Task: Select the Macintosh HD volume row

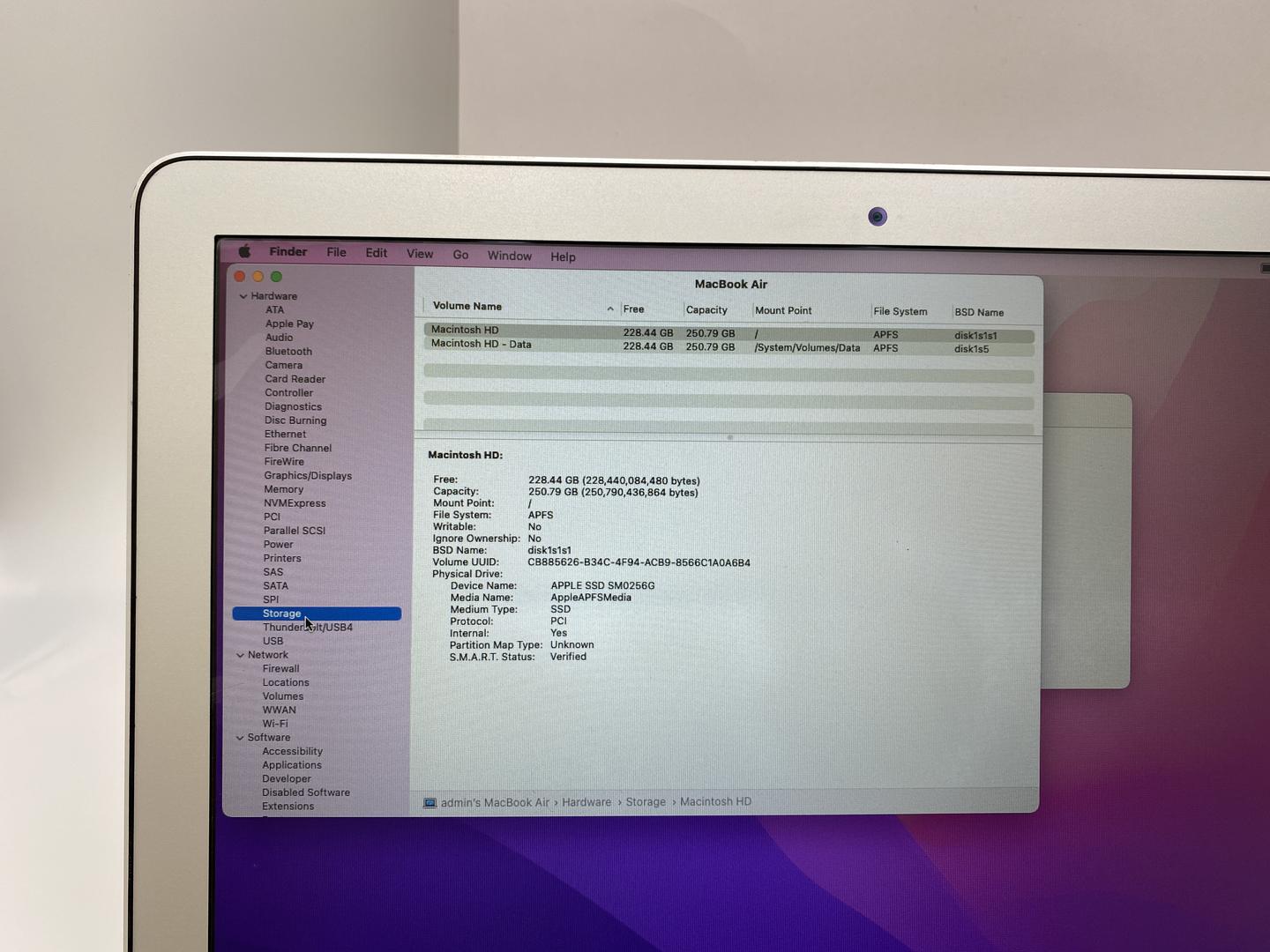Action: 728,333
